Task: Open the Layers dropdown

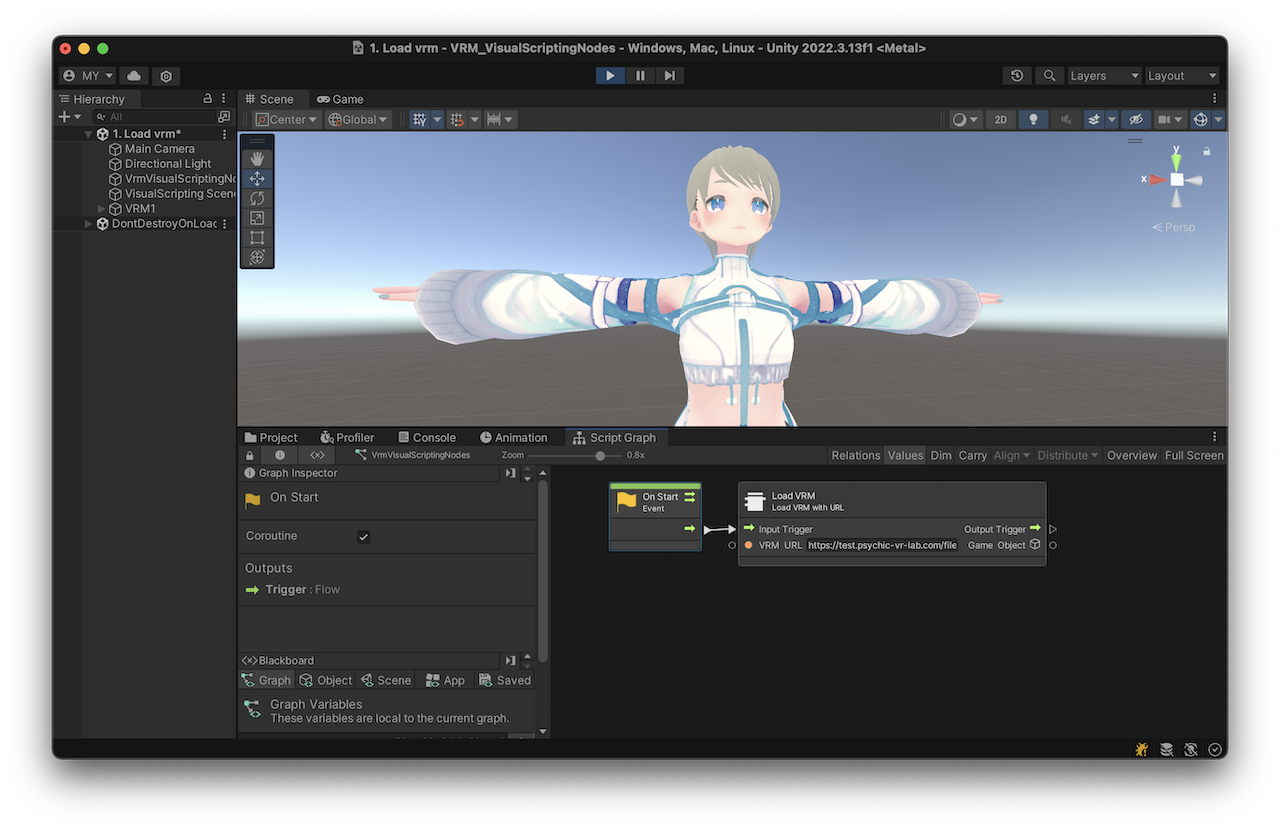Action: click(1104, 76)
